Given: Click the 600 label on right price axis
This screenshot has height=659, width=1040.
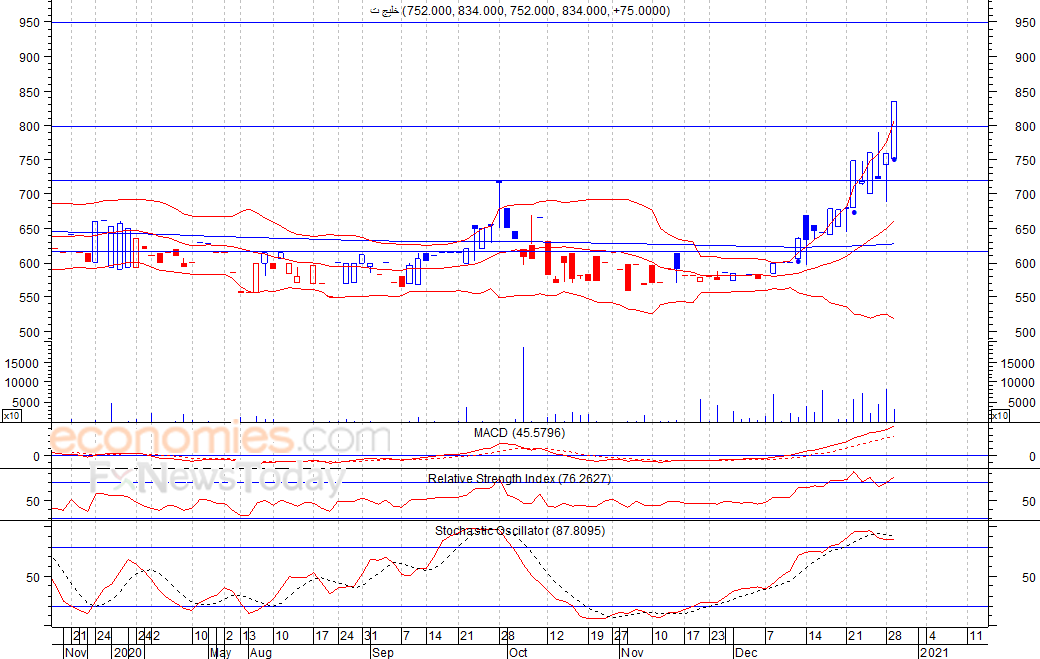Looking at the screenshot, I should coord(1025,263).
